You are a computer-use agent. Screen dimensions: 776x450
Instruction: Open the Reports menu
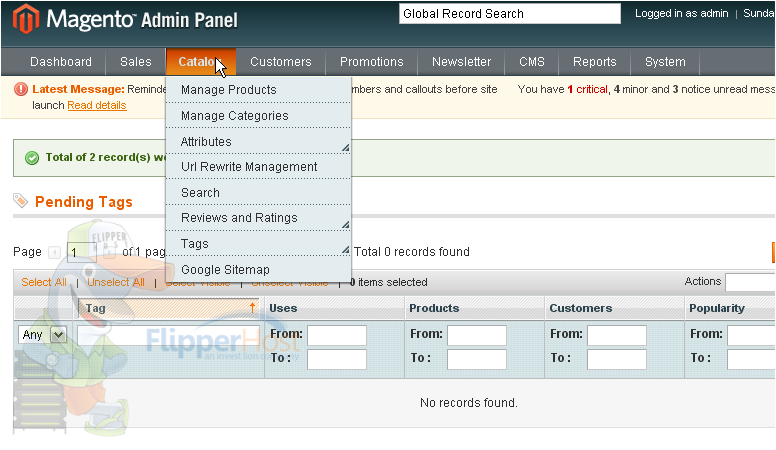594,62
